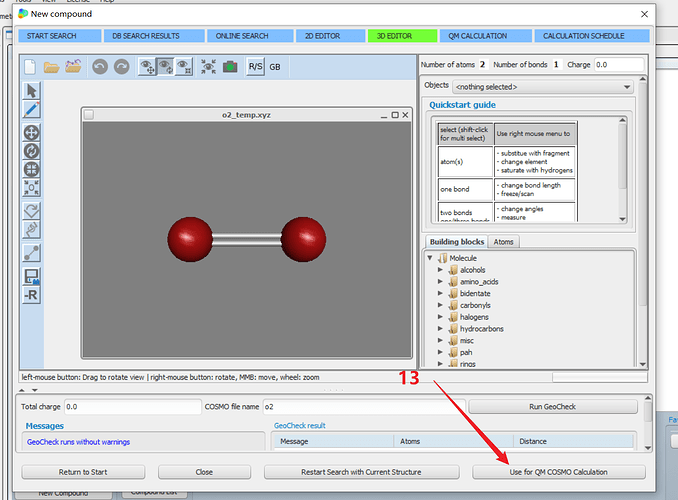Switch to the Atoms tab
Image resolution: width=678 pixels, height=500 pixels.
(x=503, y=242)
